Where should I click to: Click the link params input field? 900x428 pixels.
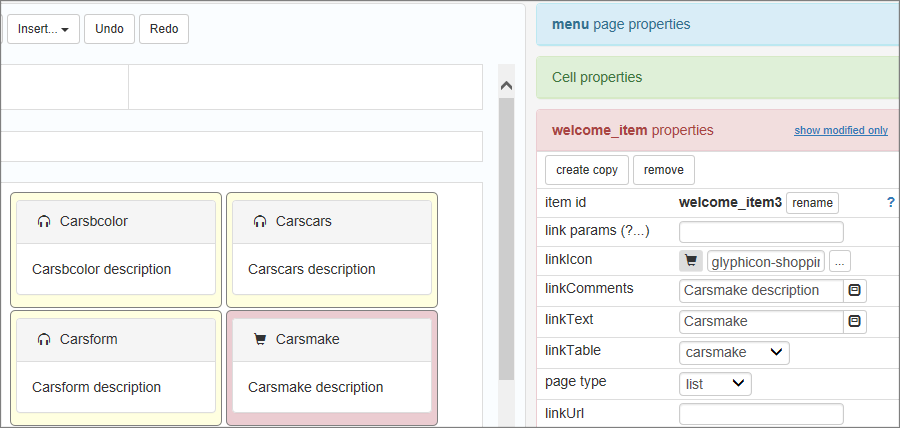(x=761, y=232)
